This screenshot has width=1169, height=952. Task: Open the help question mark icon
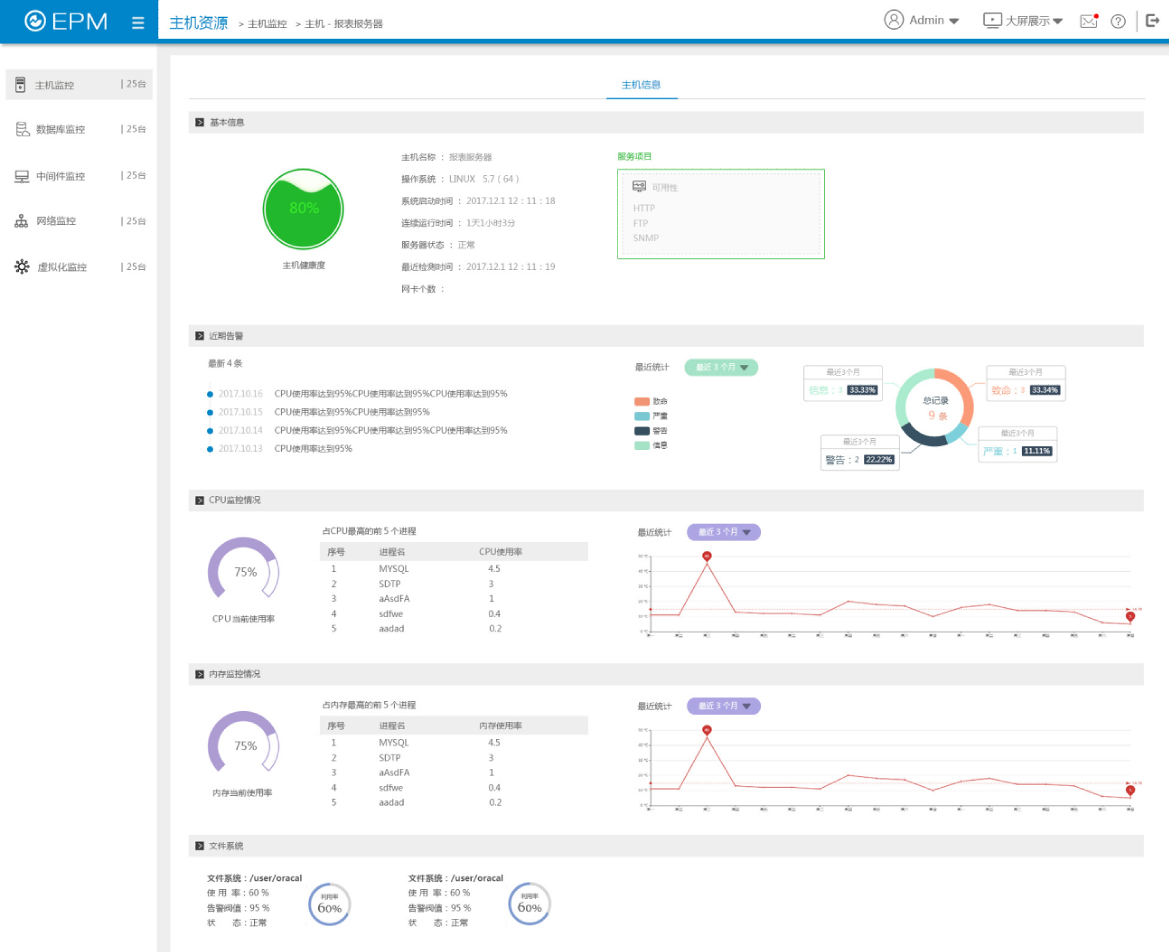[1118, 21]
